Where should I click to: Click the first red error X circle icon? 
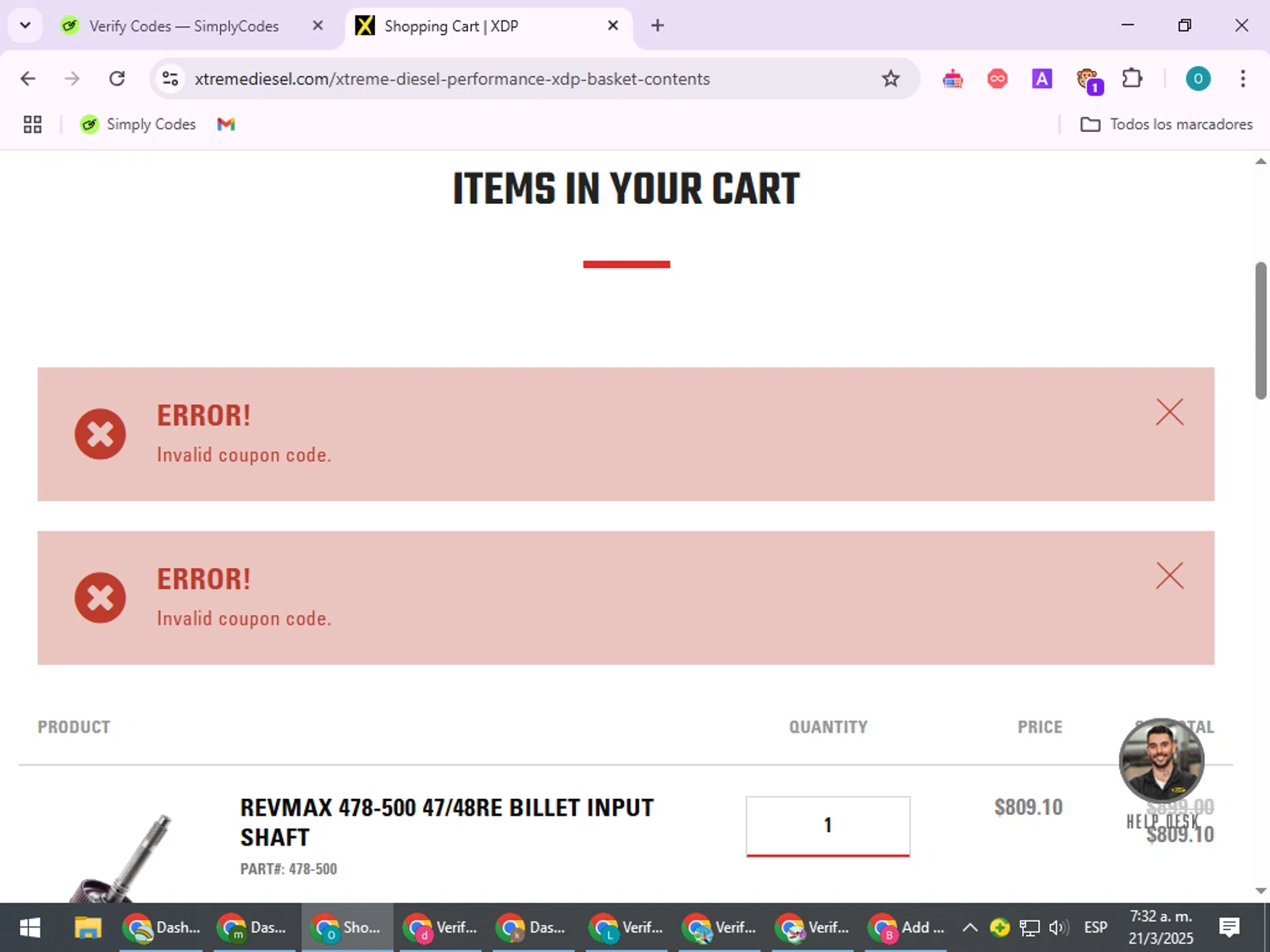pyautogui.click(x=100, y=434)
